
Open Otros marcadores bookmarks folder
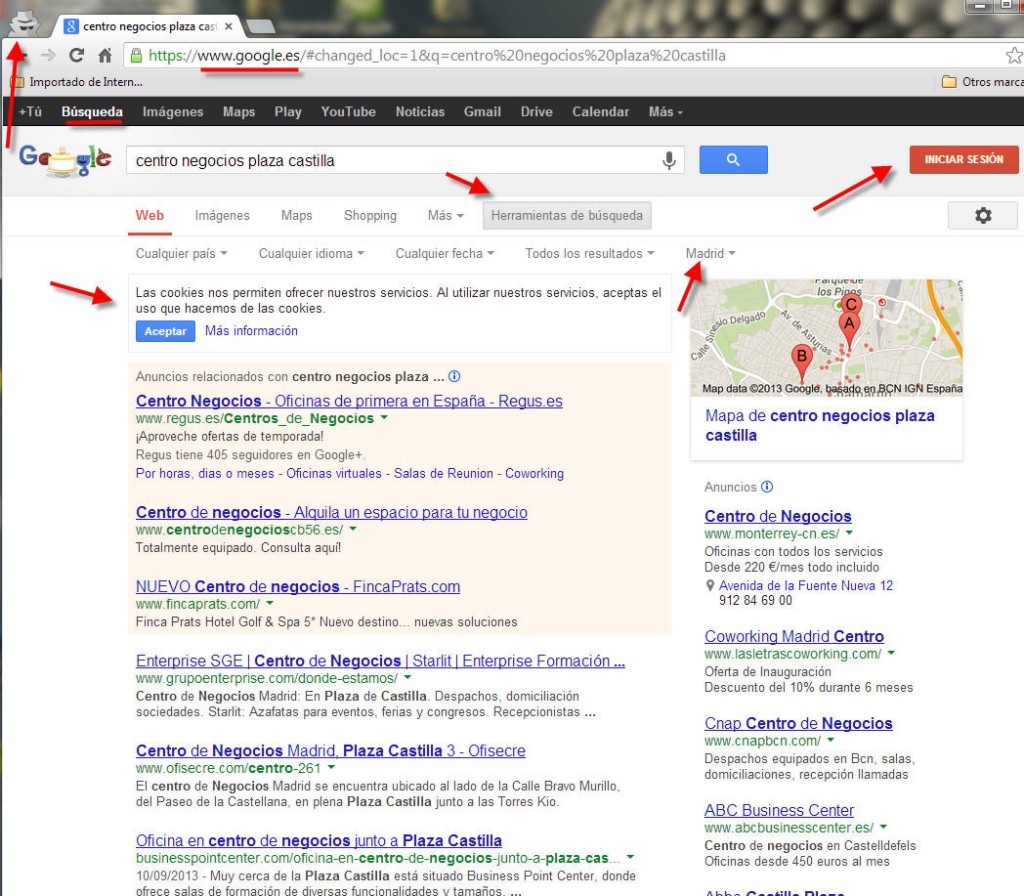pyautogui.click(x=982, y=82)
